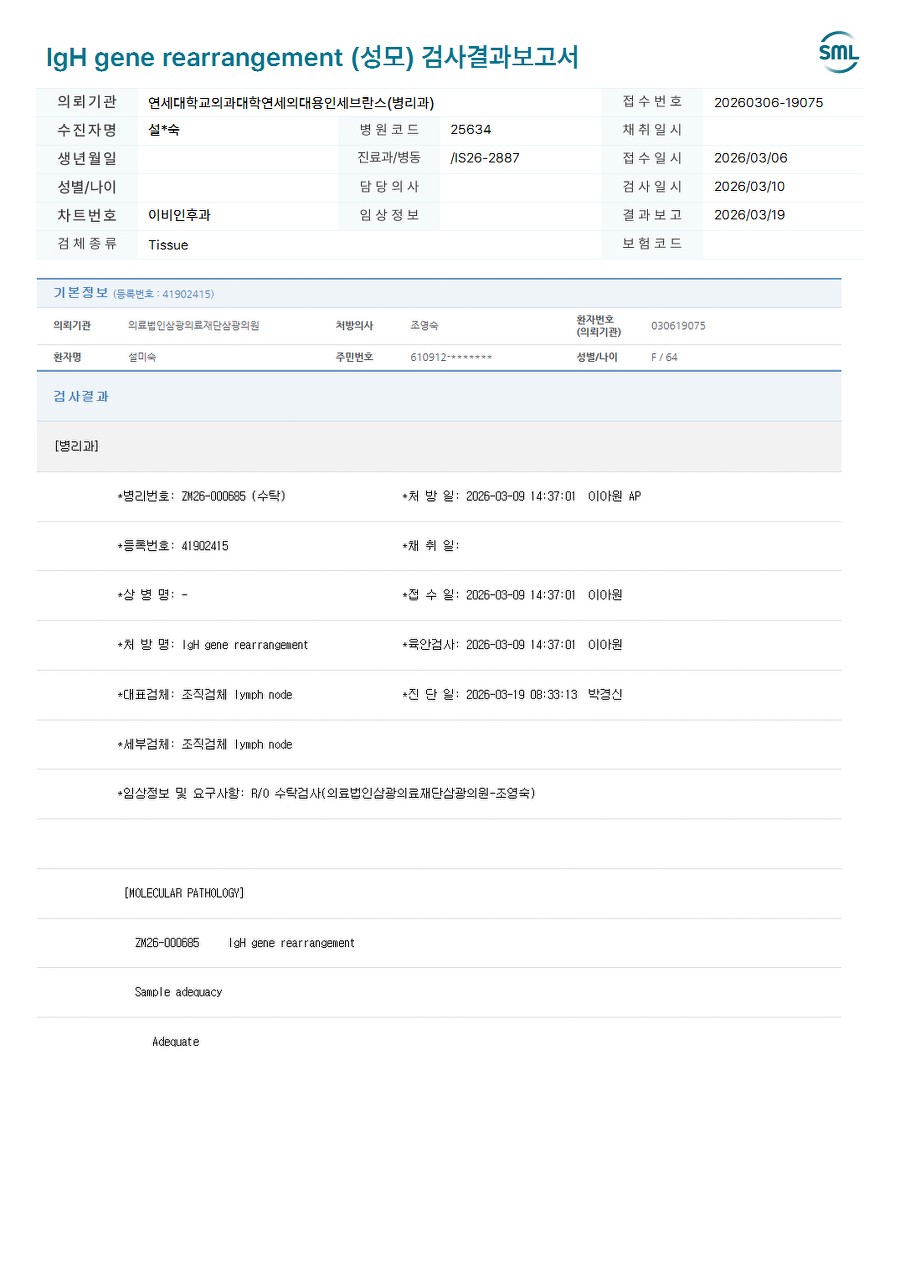
Task: Select the 생년월일 field label
Action: (87, 158)
